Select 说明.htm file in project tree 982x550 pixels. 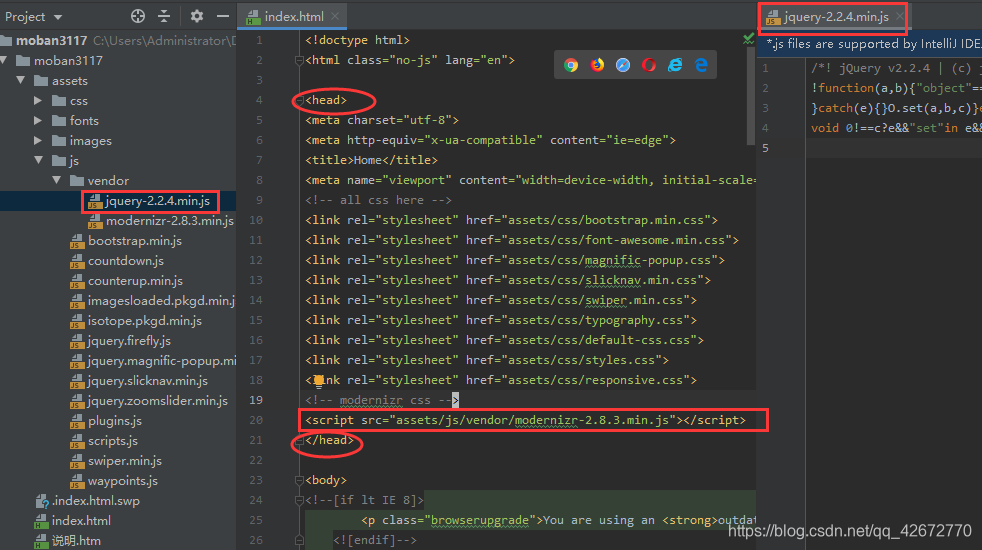(68, 541)
